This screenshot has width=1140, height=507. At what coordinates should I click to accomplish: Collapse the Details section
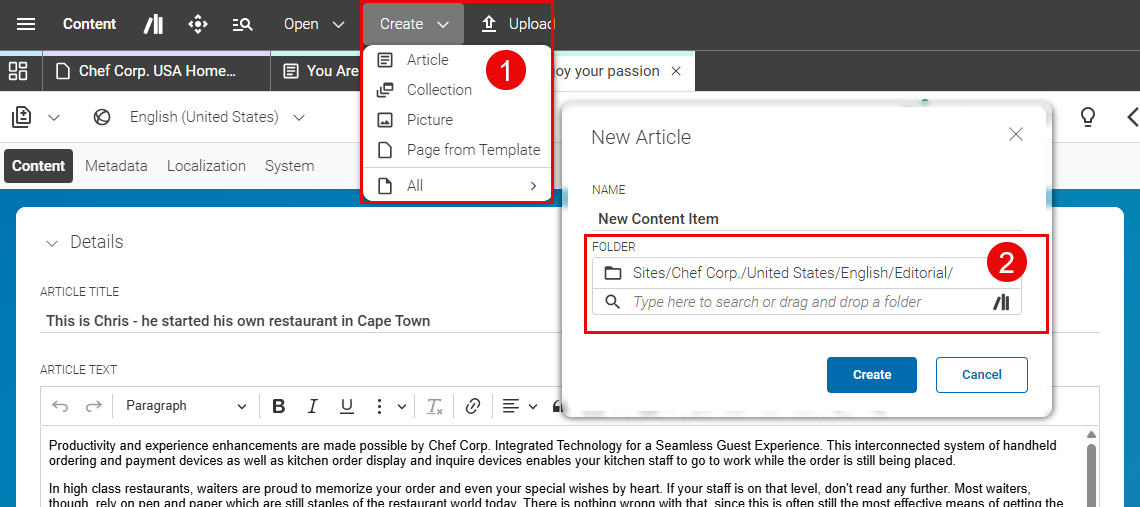point(52,243)
